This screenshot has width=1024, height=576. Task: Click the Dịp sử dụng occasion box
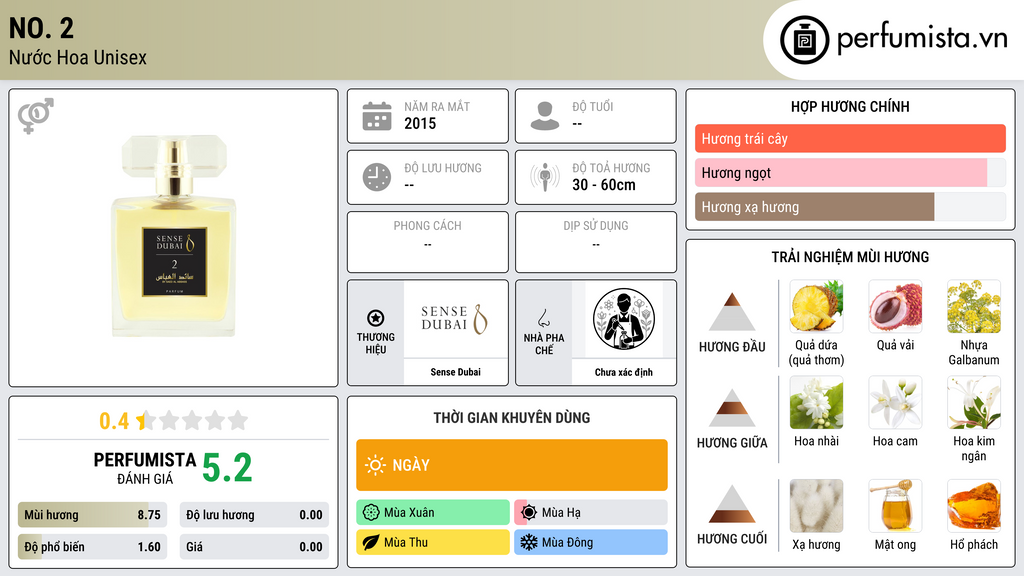point(596,242)
